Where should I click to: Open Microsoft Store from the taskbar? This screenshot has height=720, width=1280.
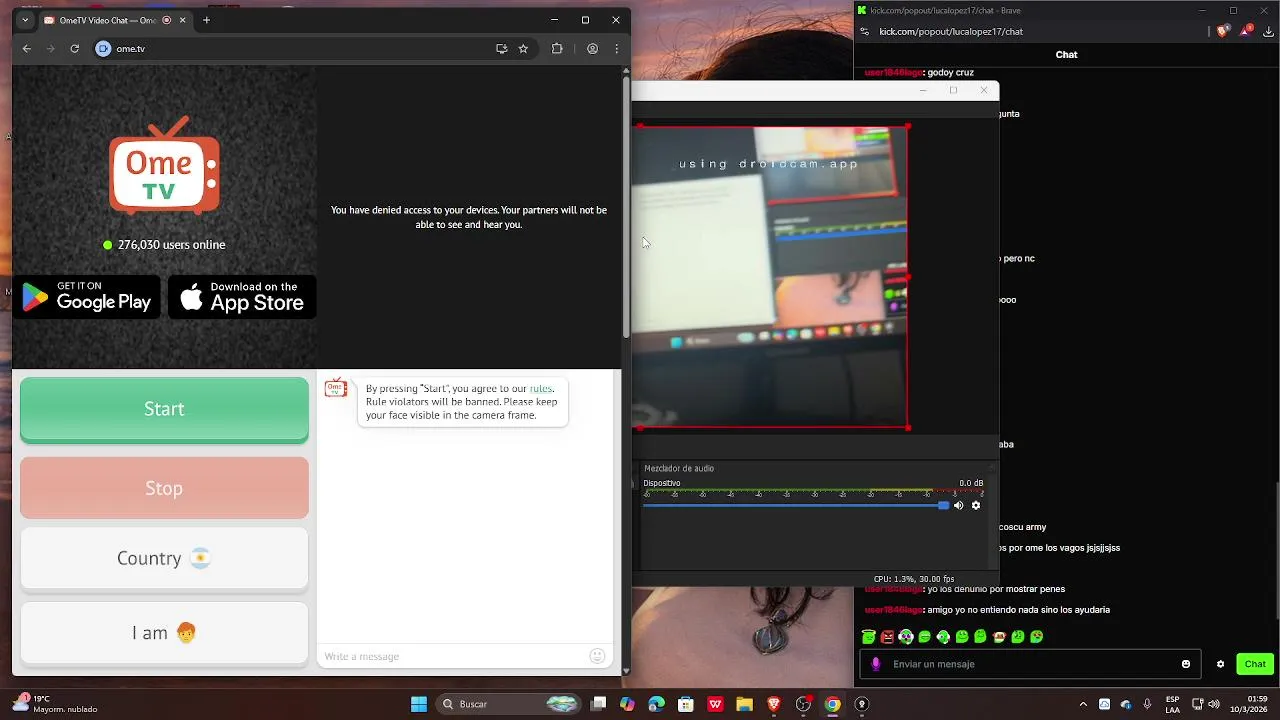click(686, 704)
